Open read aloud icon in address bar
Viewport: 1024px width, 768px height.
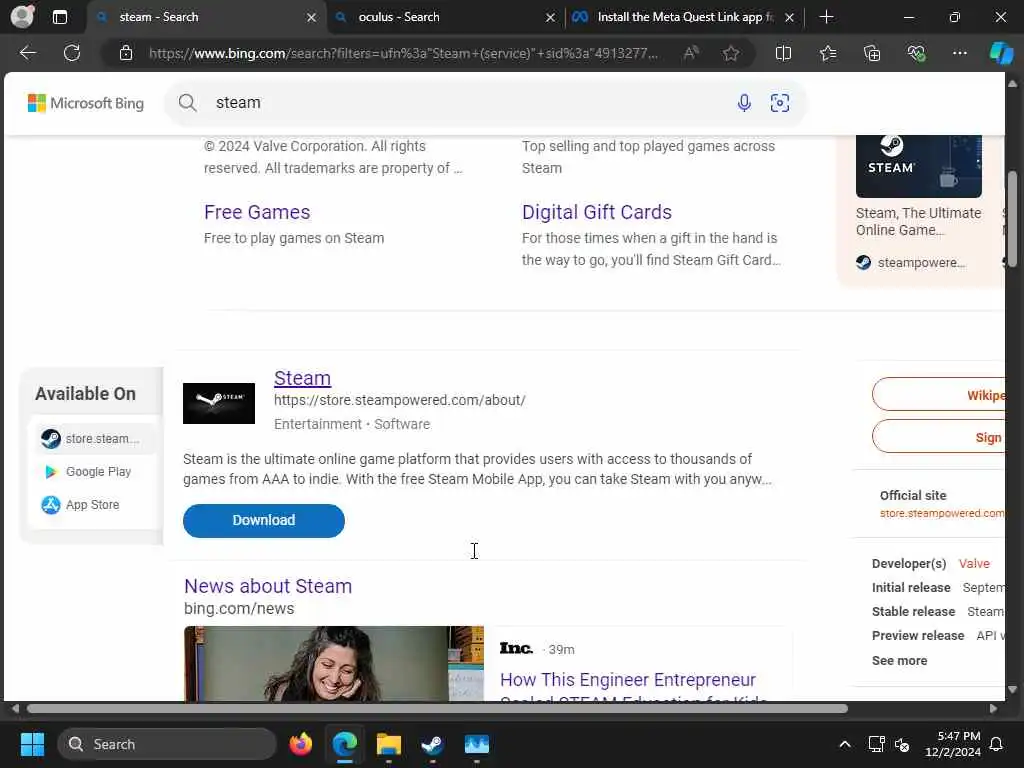(691, 53)
